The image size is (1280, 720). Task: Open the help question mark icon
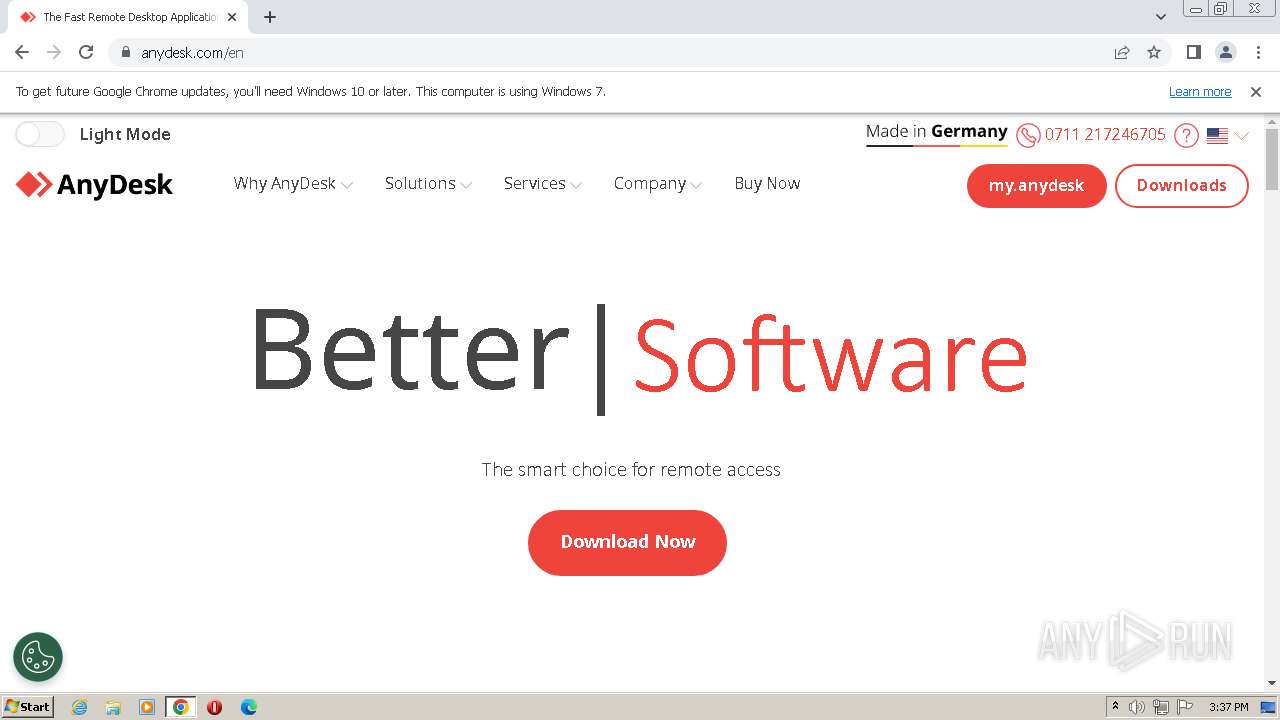pos(1186,135)
